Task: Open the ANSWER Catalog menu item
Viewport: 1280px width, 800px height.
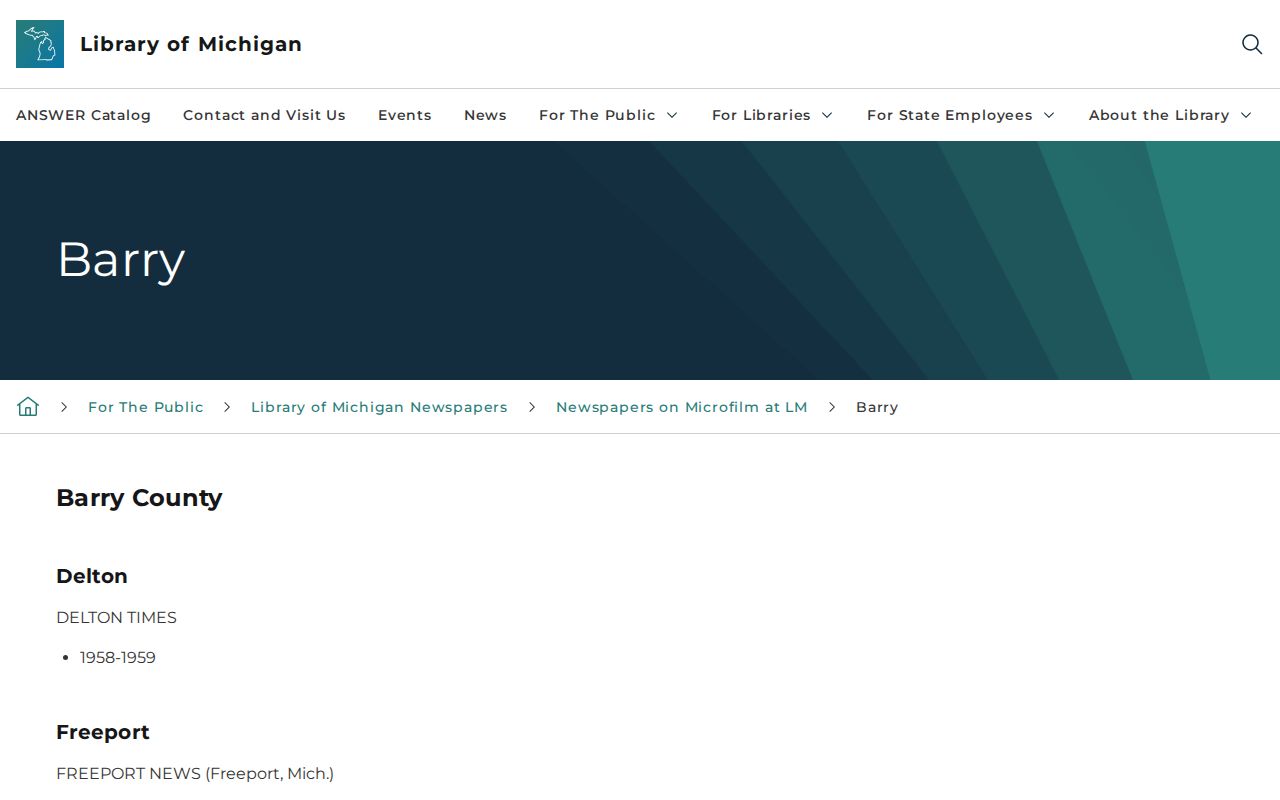Action: coord(83,115)
